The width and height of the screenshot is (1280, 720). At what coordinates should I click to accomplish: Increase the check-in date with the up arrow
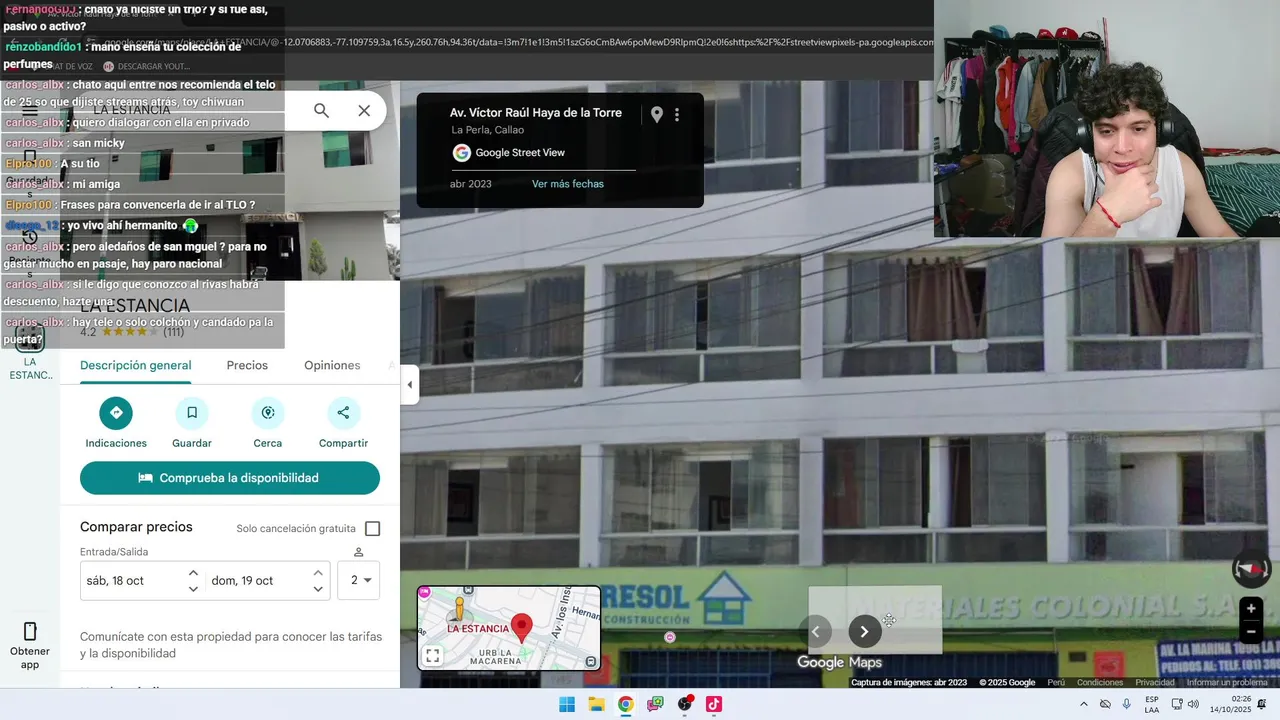coord(193,573)
